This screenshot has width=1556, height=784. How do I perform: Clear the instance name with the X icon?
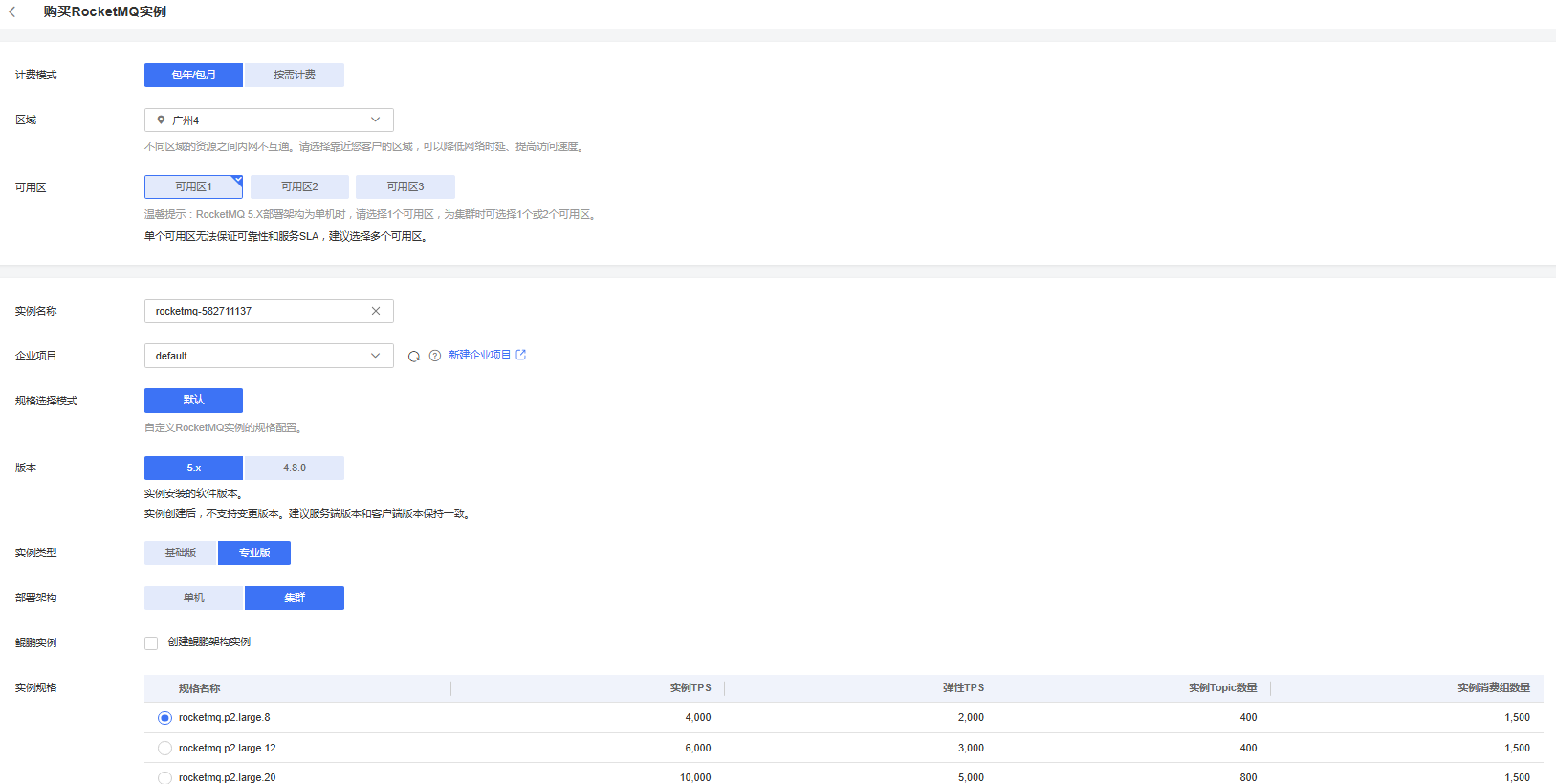point(376,311)
